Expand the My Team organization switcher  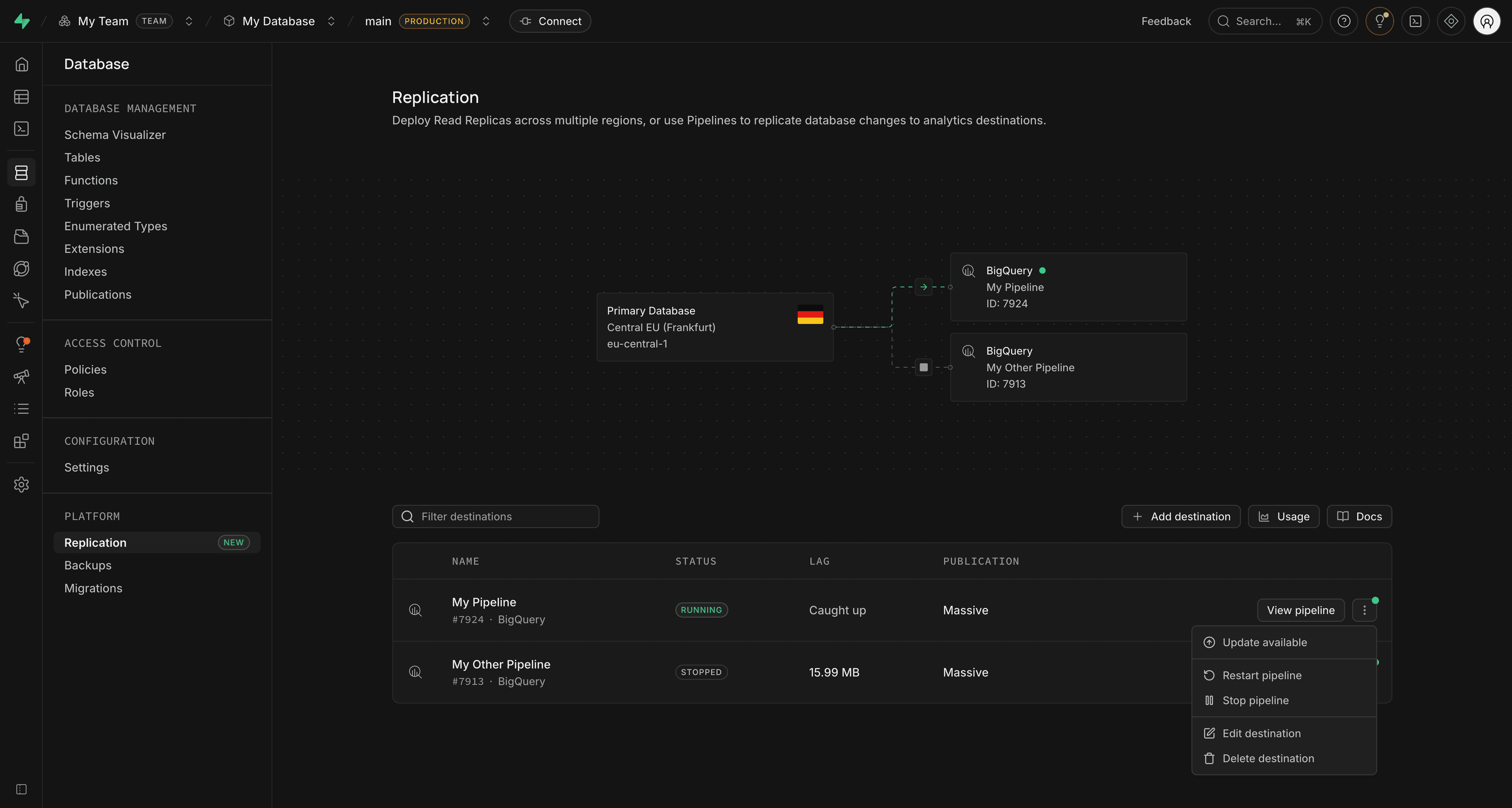click(x=189, y=21)
